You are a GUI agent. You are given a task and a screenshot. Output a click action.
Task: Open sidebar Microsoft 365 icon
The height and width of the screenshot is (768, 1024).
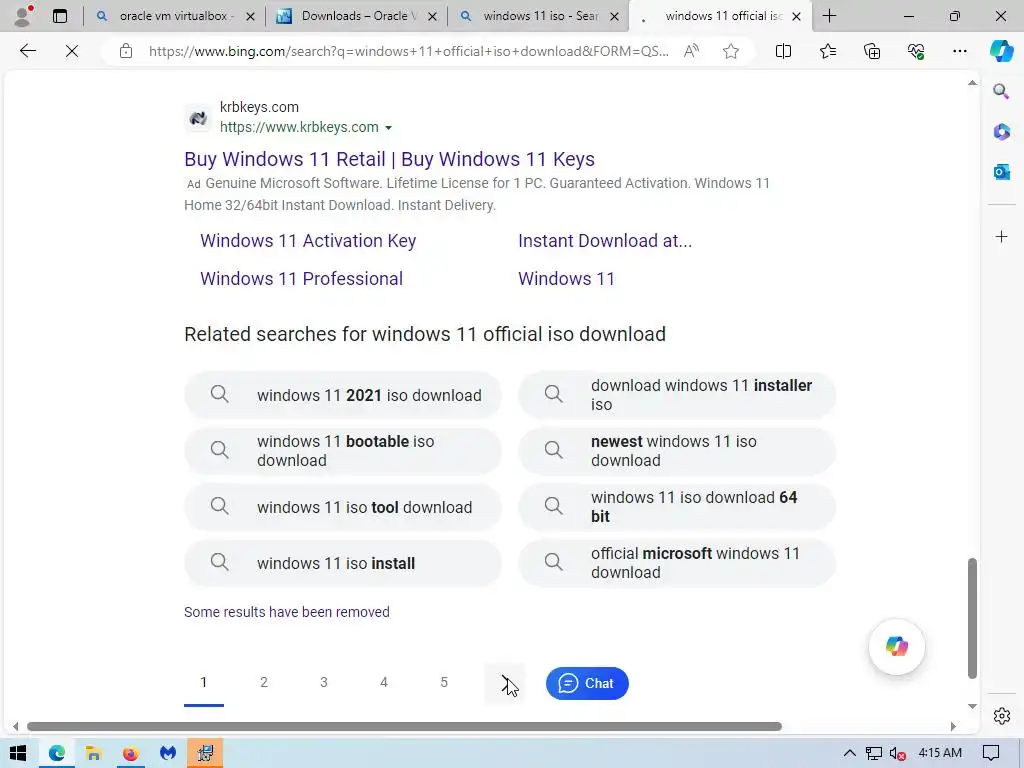point(1001,132)
